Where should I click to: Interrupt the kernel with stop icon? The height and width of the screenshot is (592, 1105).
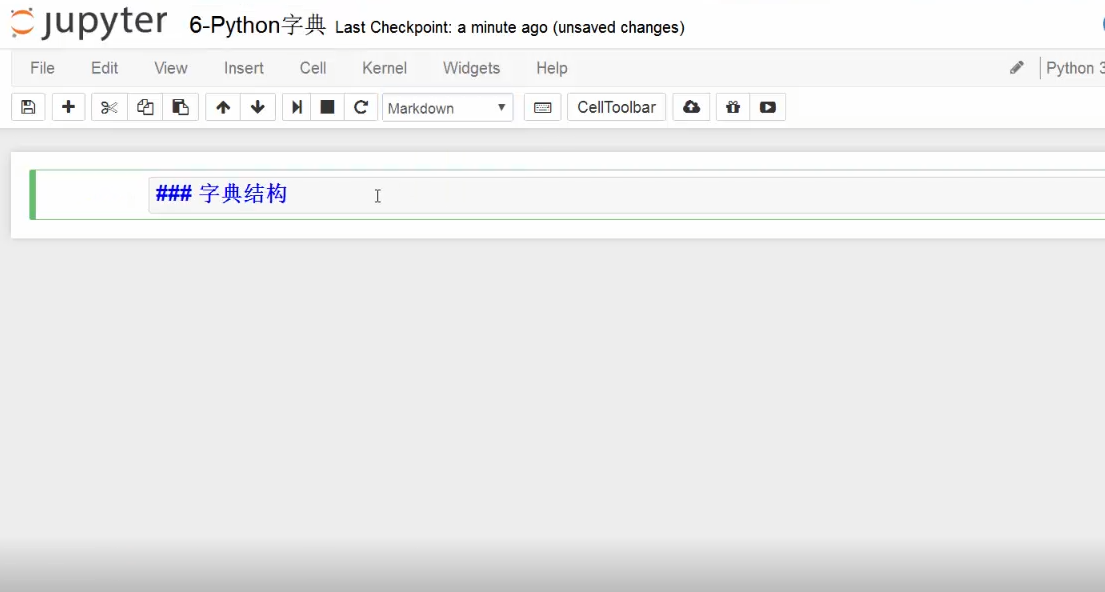(327, 108)
